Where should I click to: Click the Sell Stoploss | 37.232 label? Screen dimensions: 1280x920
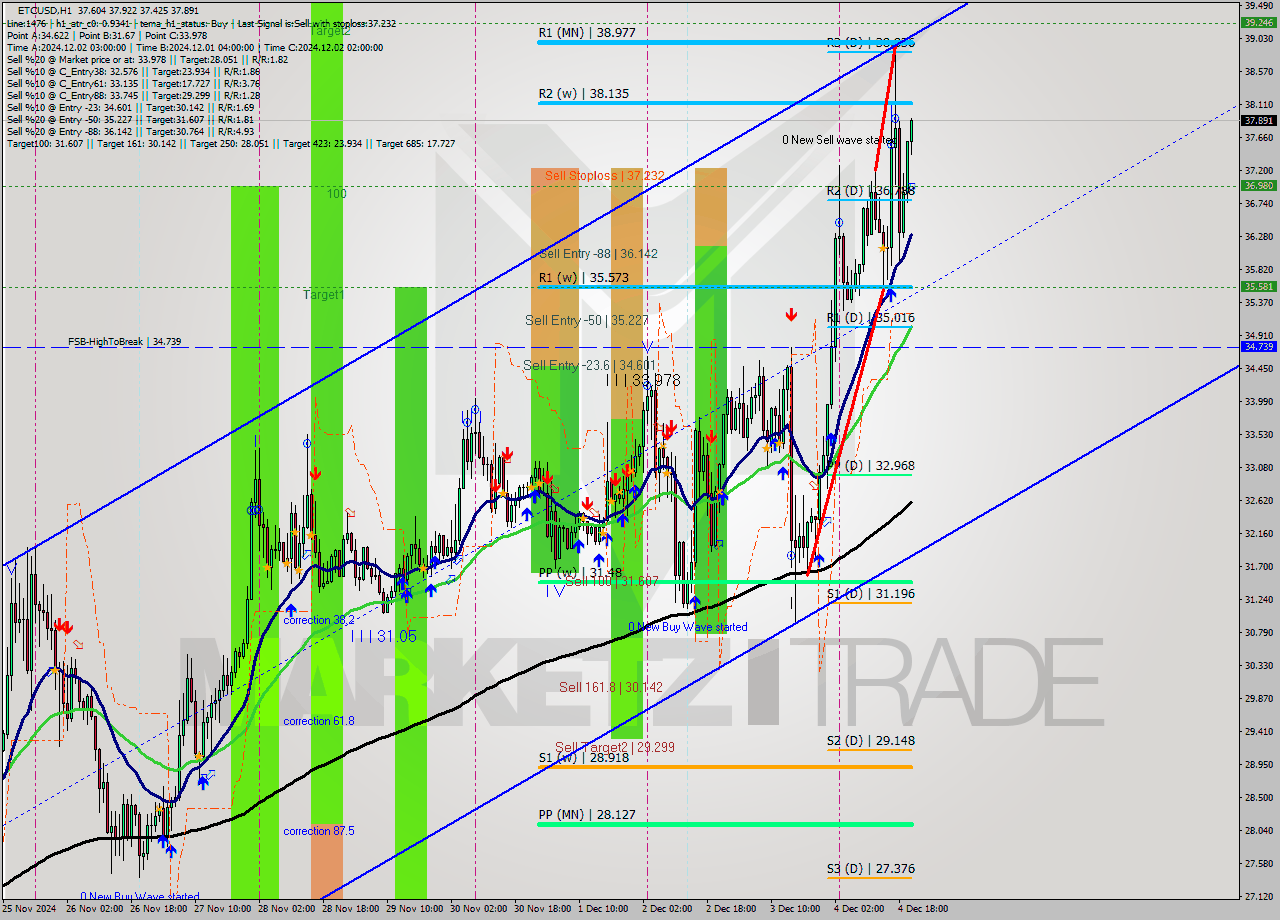click(604, 176)
